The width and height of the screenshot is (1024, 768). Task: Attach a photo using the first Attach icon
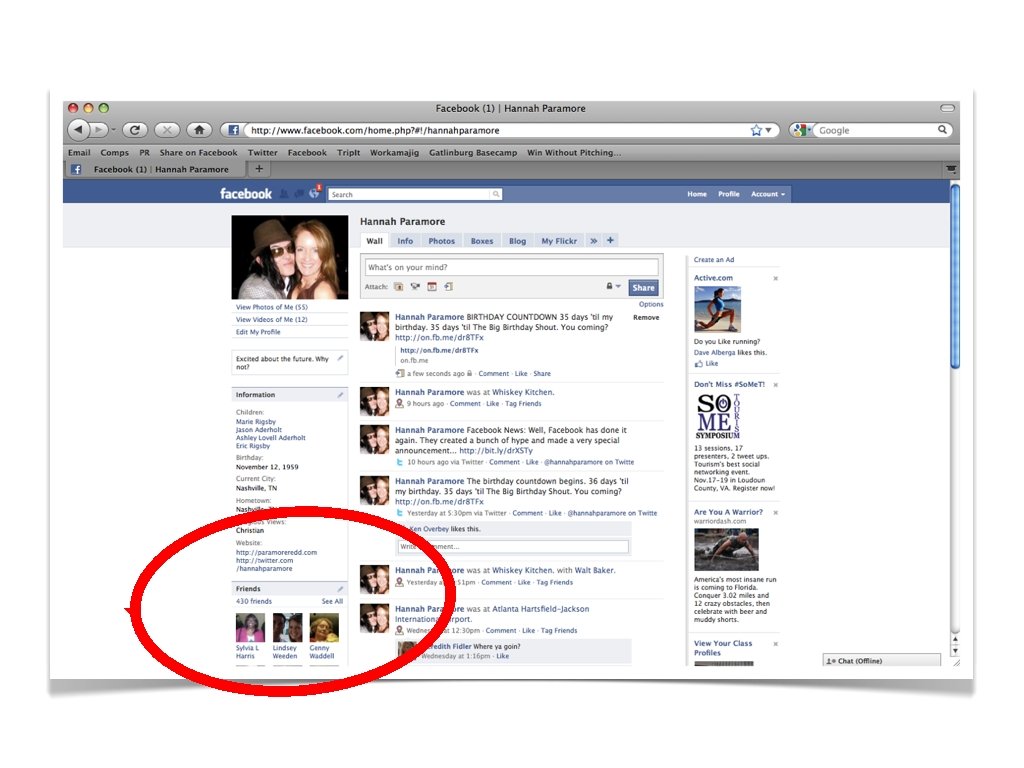click(x=398, y=286)
